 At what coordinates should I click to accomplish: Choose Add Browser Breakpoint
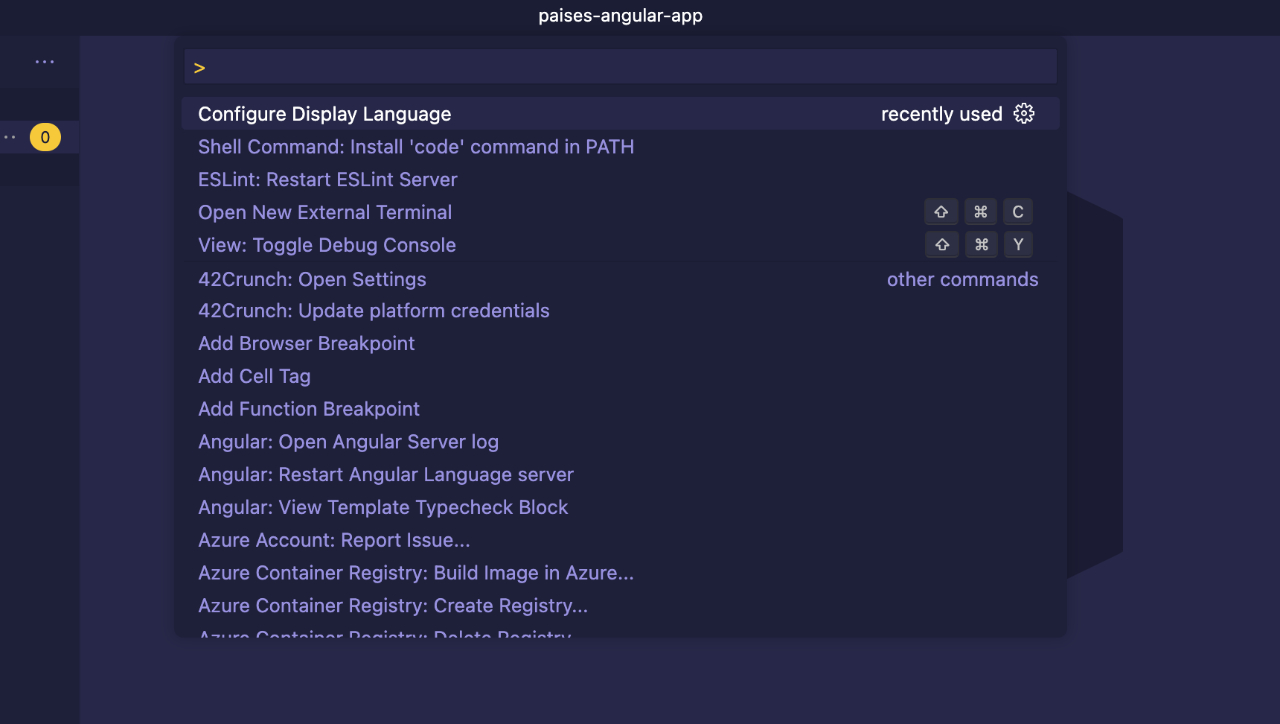pos(620,343)
